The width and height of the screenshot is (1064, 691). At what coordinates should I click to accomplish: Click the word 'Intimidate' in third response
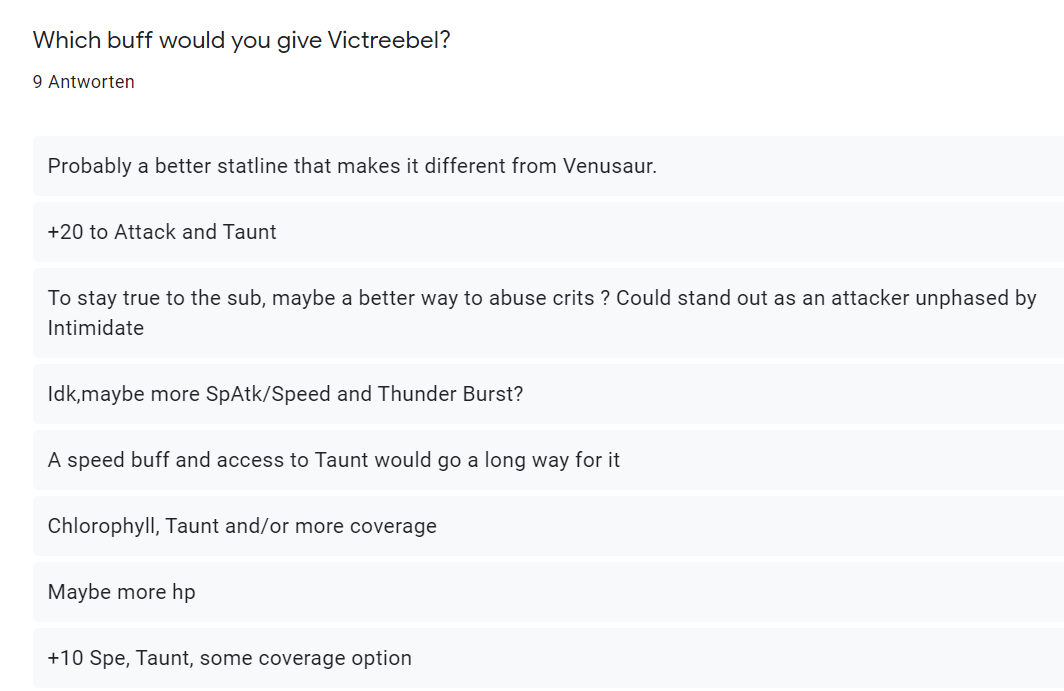pyautogui.click(x=96, y=328)
